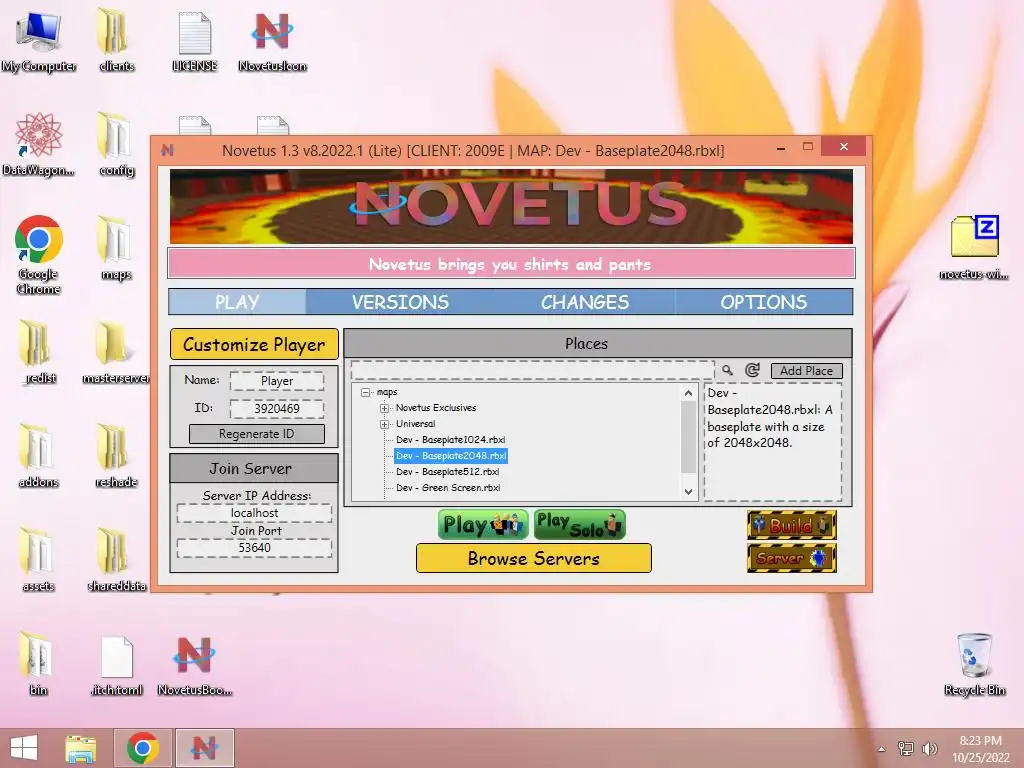Launch Google Chrome from desktop icon

click(39, 254)
